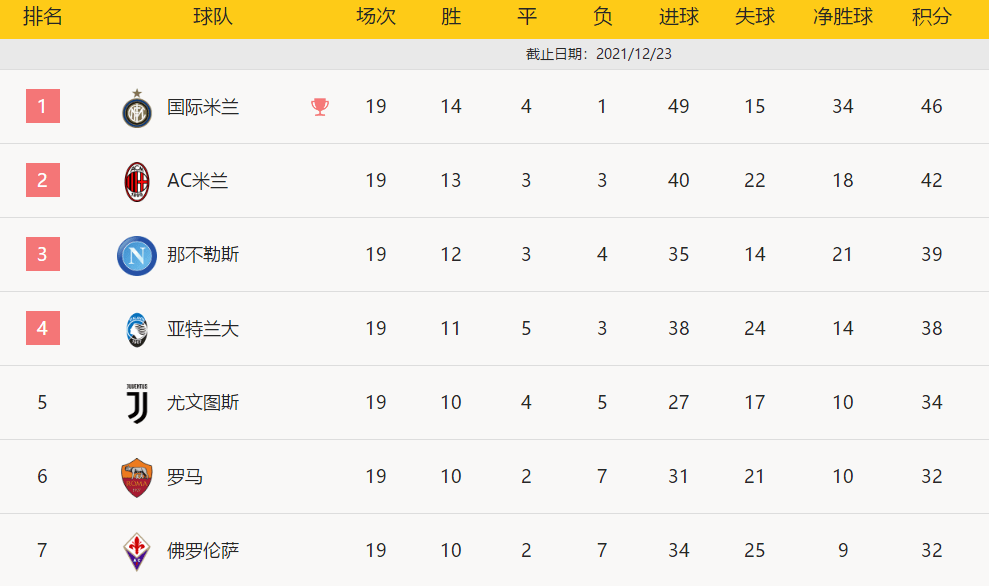The width and height of the screenshot is (989, 586).
Task: Select the 积分 column header
Action: [931, 18]
